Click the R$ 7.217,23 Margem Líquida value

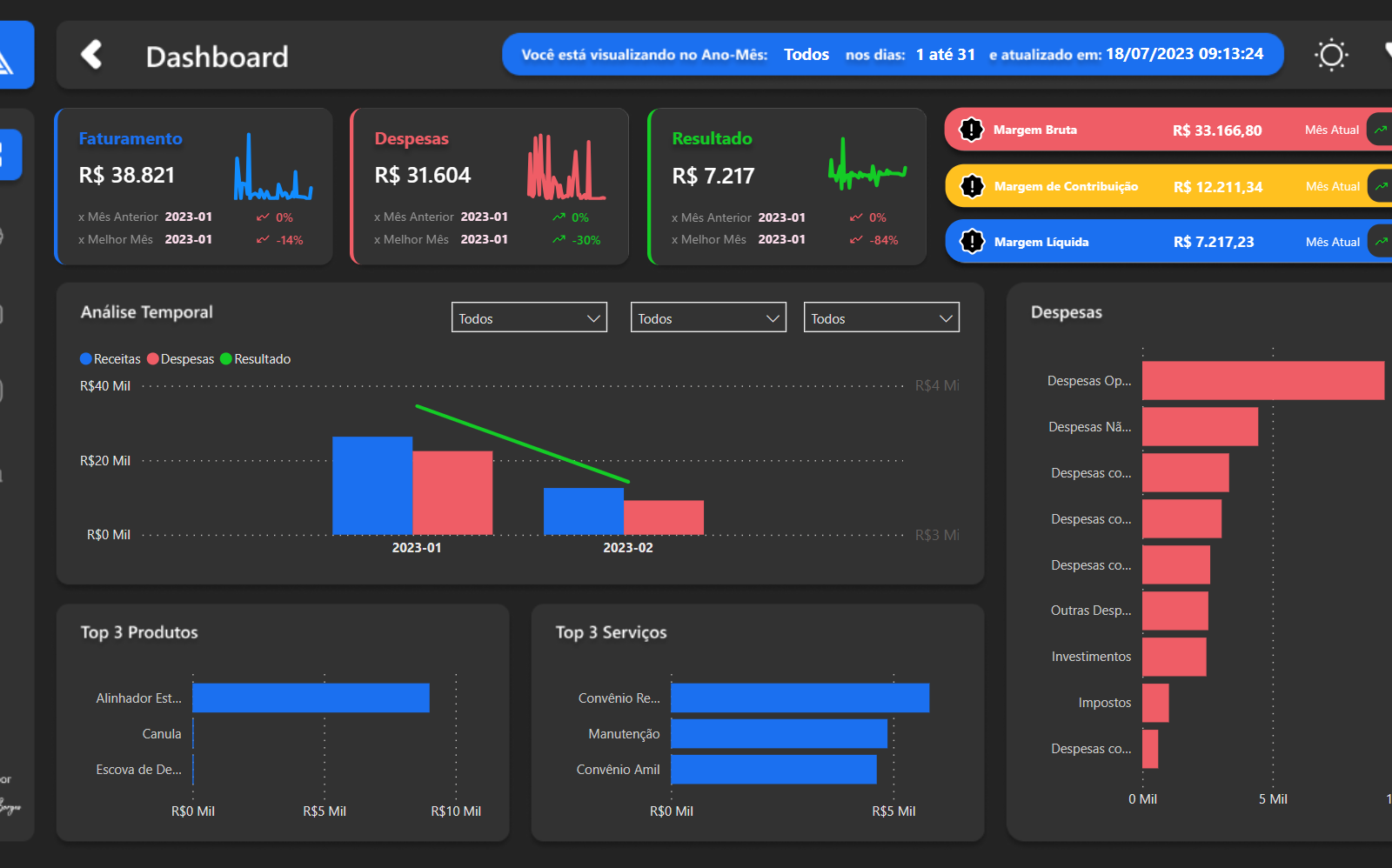coord(1214,242)
